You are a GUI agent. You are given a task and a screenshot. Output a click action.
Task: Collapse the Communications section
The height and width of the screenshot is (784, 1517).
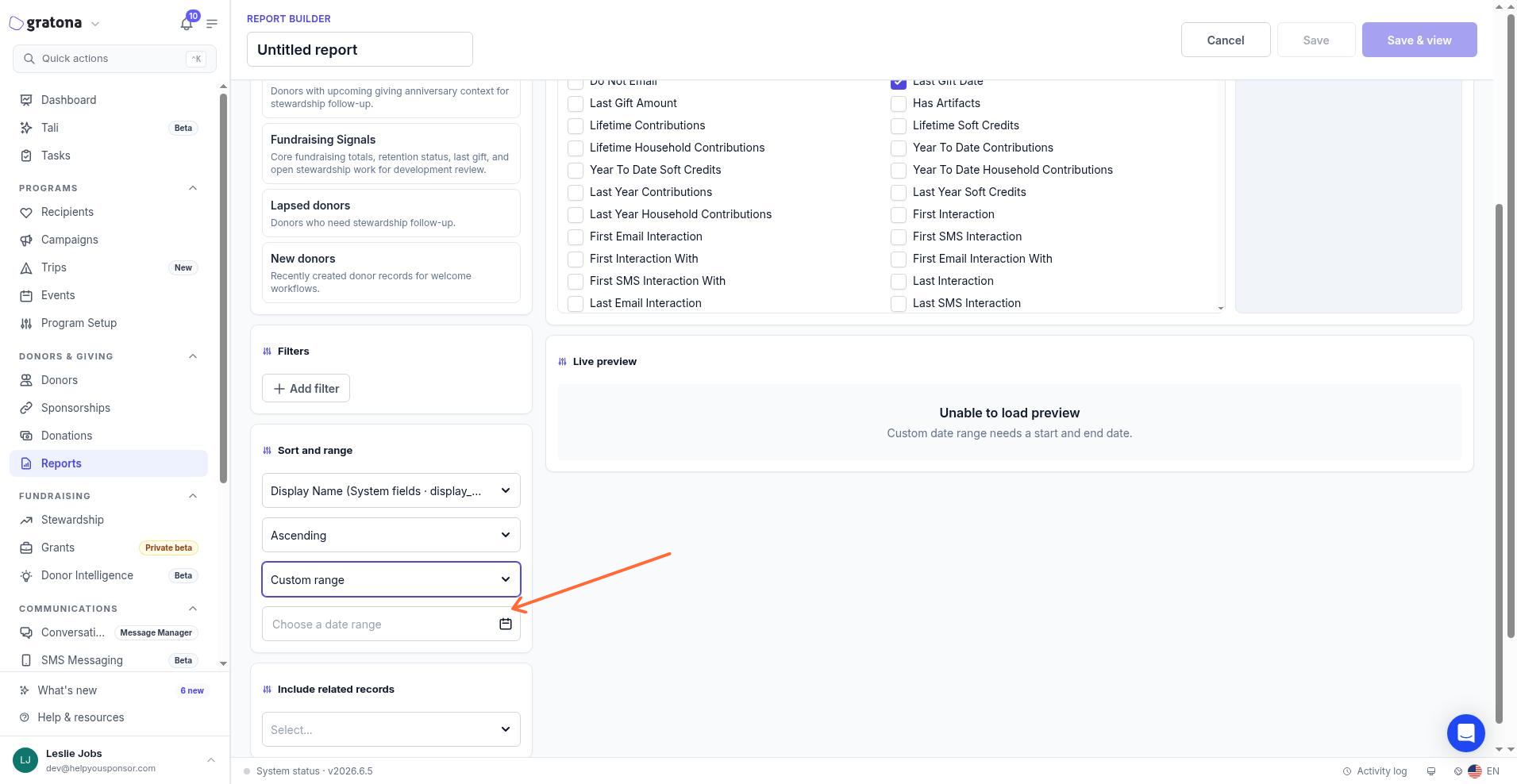click(193, 609)
